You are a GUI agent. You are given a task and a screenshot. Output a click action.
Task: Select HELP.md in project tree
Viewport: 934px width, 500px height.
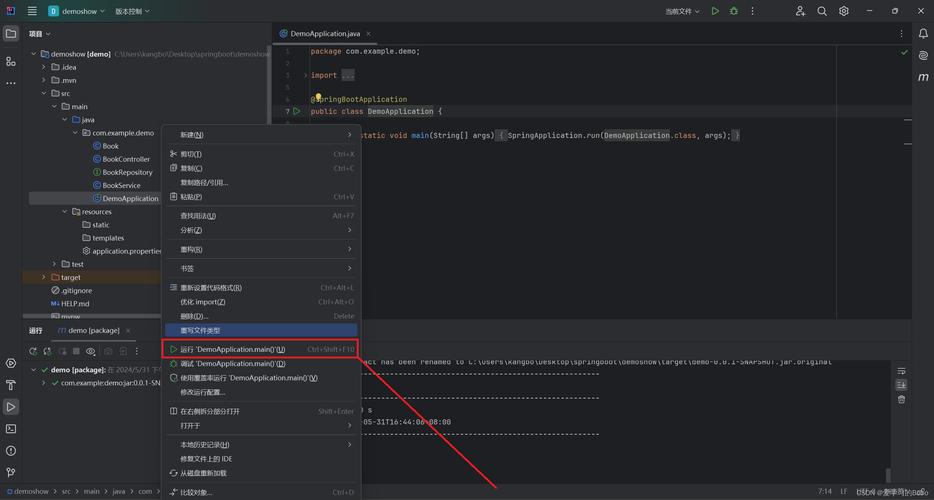(x=70, y=303)
